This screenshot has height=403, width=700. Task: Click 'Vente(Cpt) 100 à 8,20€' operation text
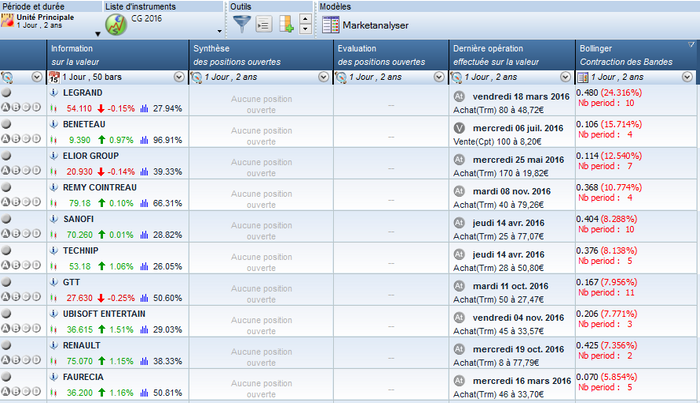point(497,142)
